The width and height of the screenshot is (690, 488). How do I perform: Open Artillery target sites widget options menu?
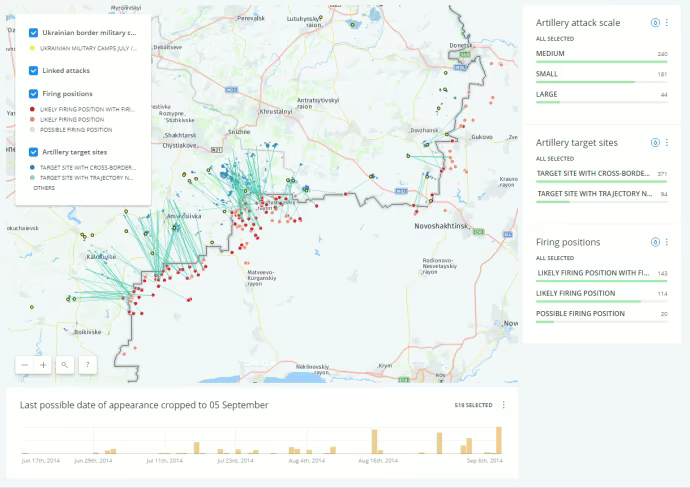667,143
